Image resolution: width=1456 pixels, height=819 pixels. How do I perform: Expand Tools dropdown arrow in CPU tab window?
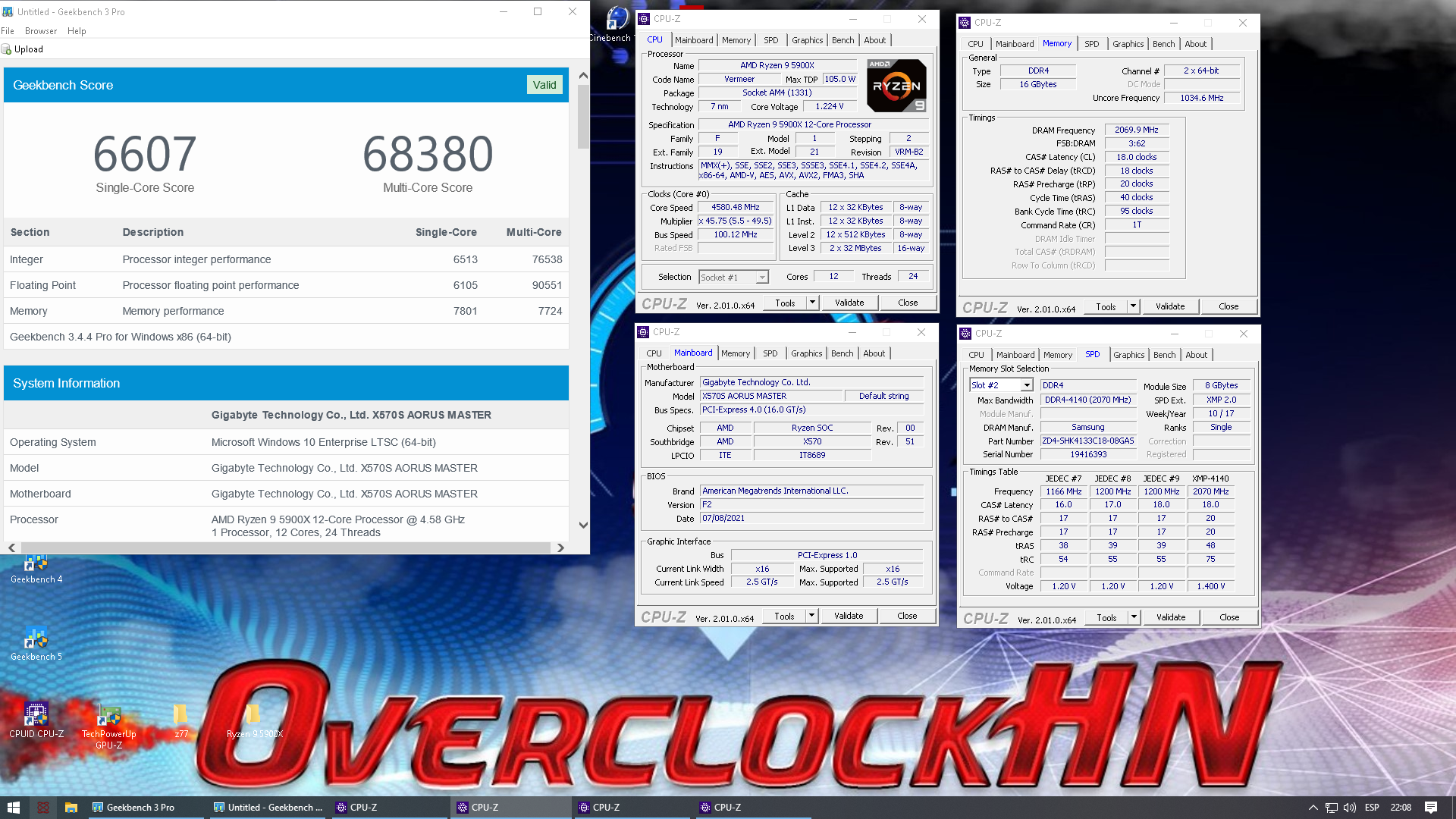[x=812, y=303]
